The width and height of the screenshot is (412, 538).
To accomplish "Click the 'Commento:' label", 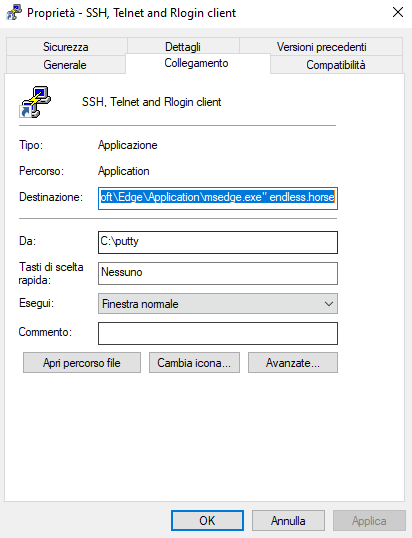I will coord(45,332).
